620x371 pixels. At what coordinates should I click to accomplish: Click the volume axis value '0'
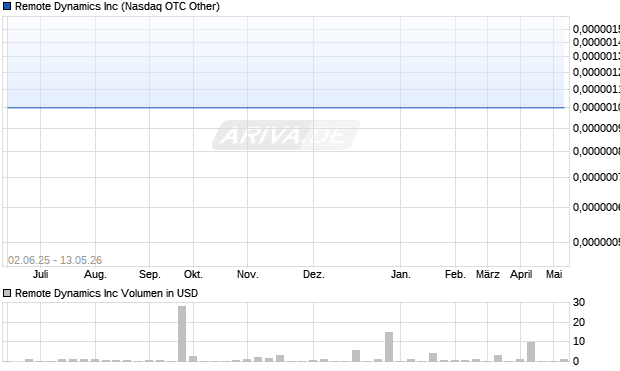(x=576, y=361)
